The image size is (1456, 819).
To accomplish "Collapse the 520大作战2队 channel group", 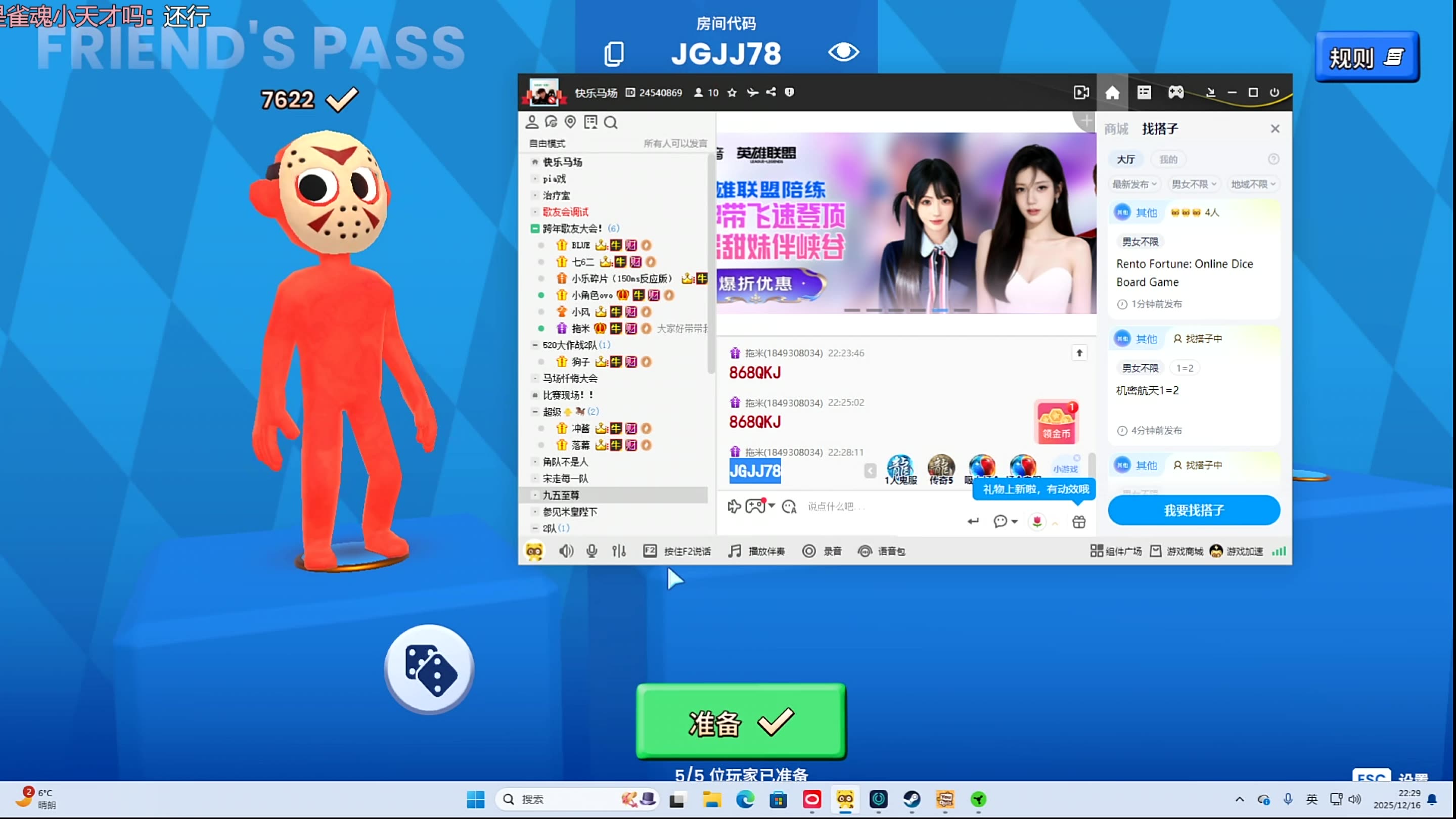I will coord(535,345).
